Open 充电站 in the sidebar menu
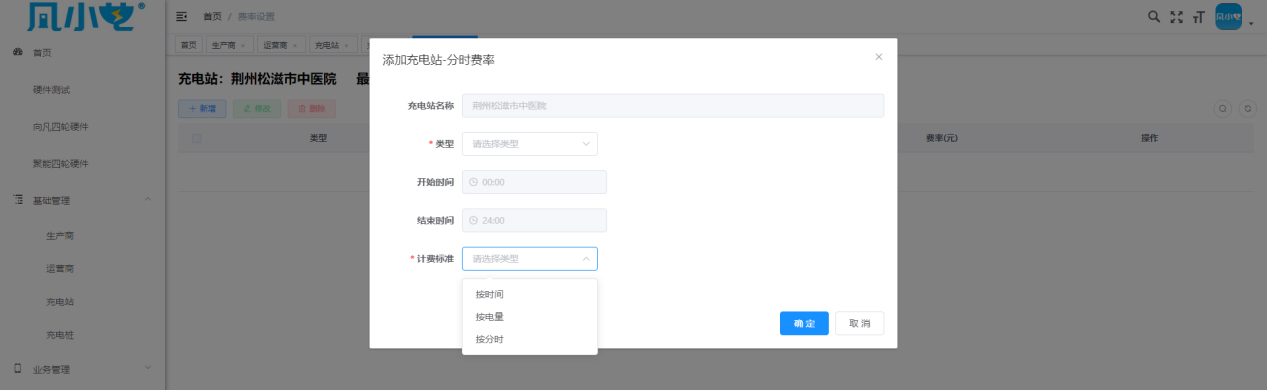The image size is (1267, 390). pyautogui.click(x=60, y=301)
